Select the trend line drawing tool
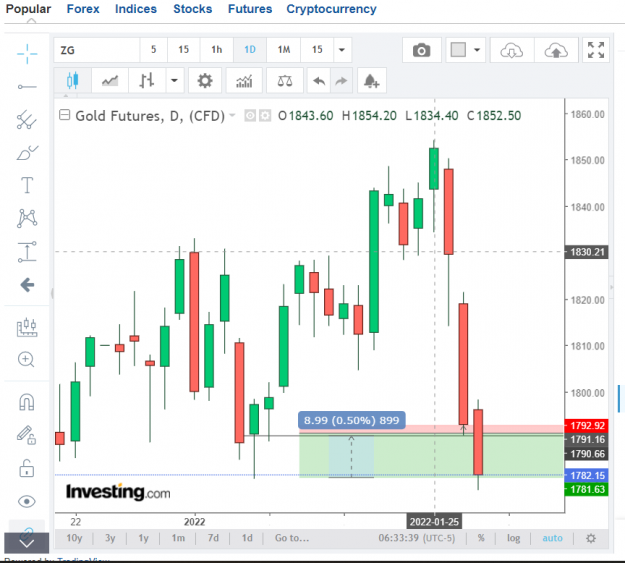 click(x=27, y=87)
